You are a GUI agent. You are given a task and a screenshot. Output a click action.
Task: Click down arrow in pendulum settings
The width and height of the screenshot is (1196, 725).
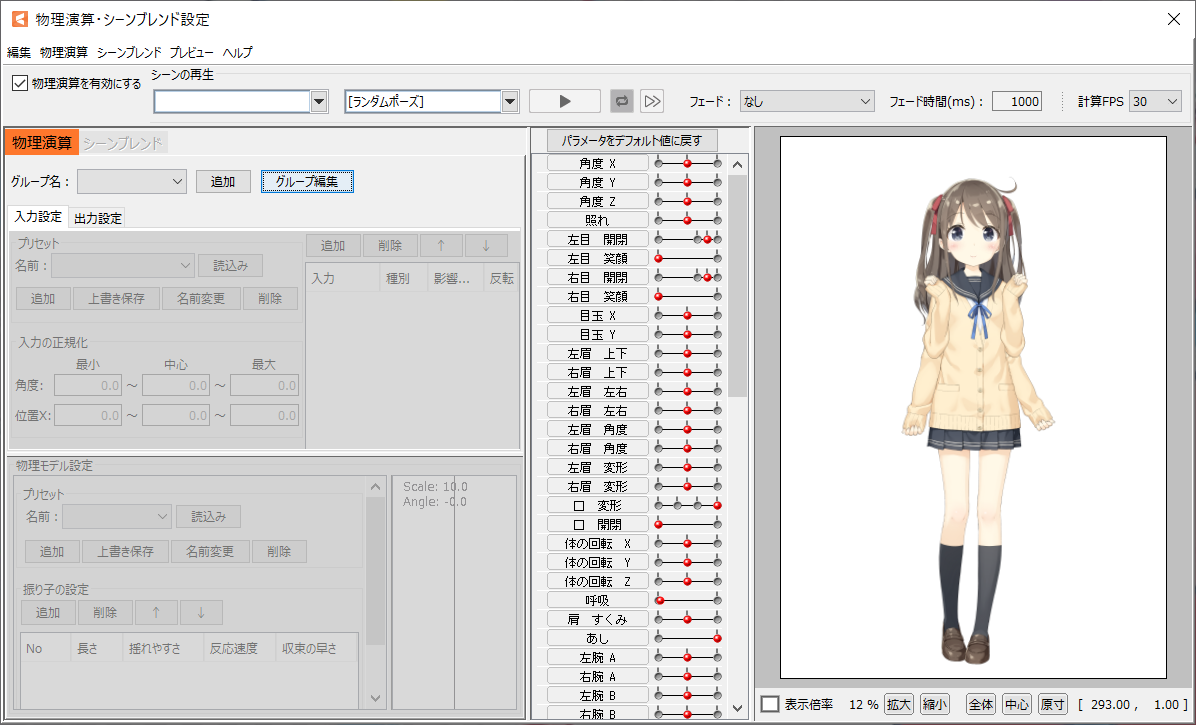tap(201, 612)
